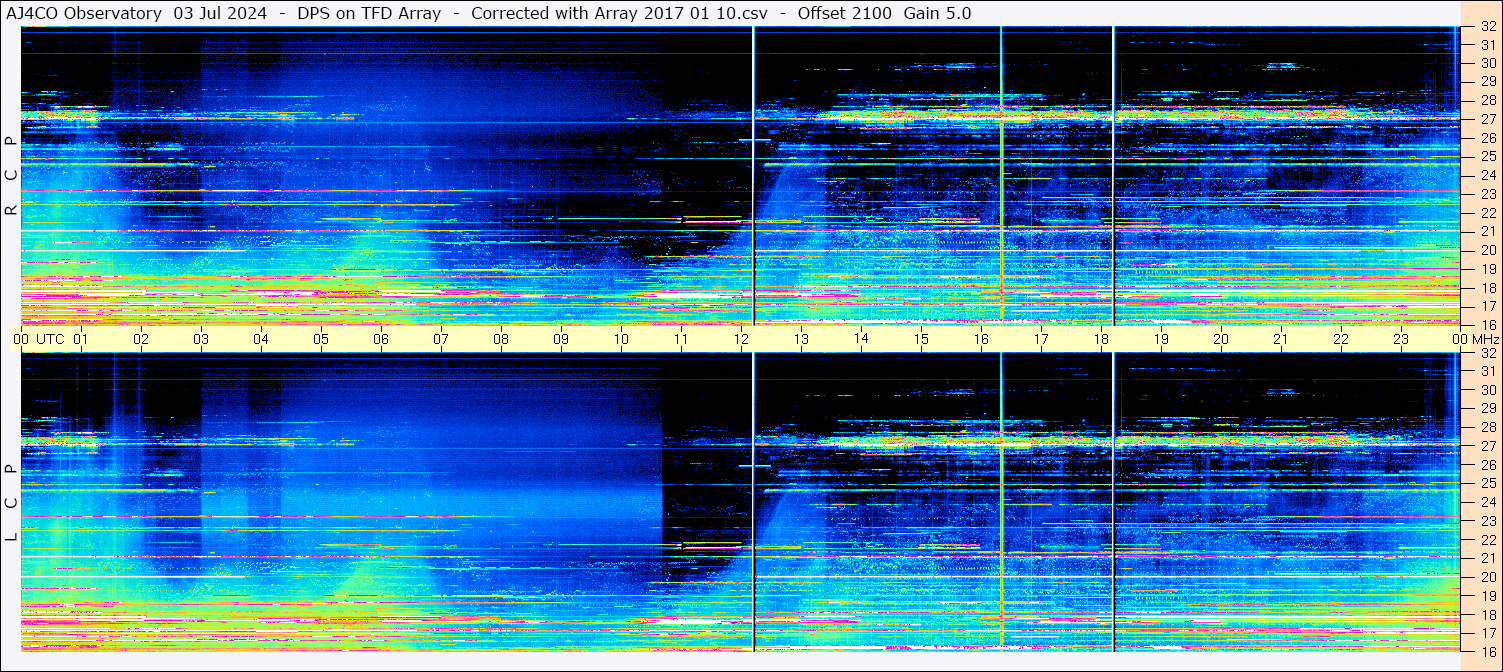This screenshot has width=1503, height=672.
Task: Select the 31 frequency label of LCP panel
Action: coord(1487,371)
